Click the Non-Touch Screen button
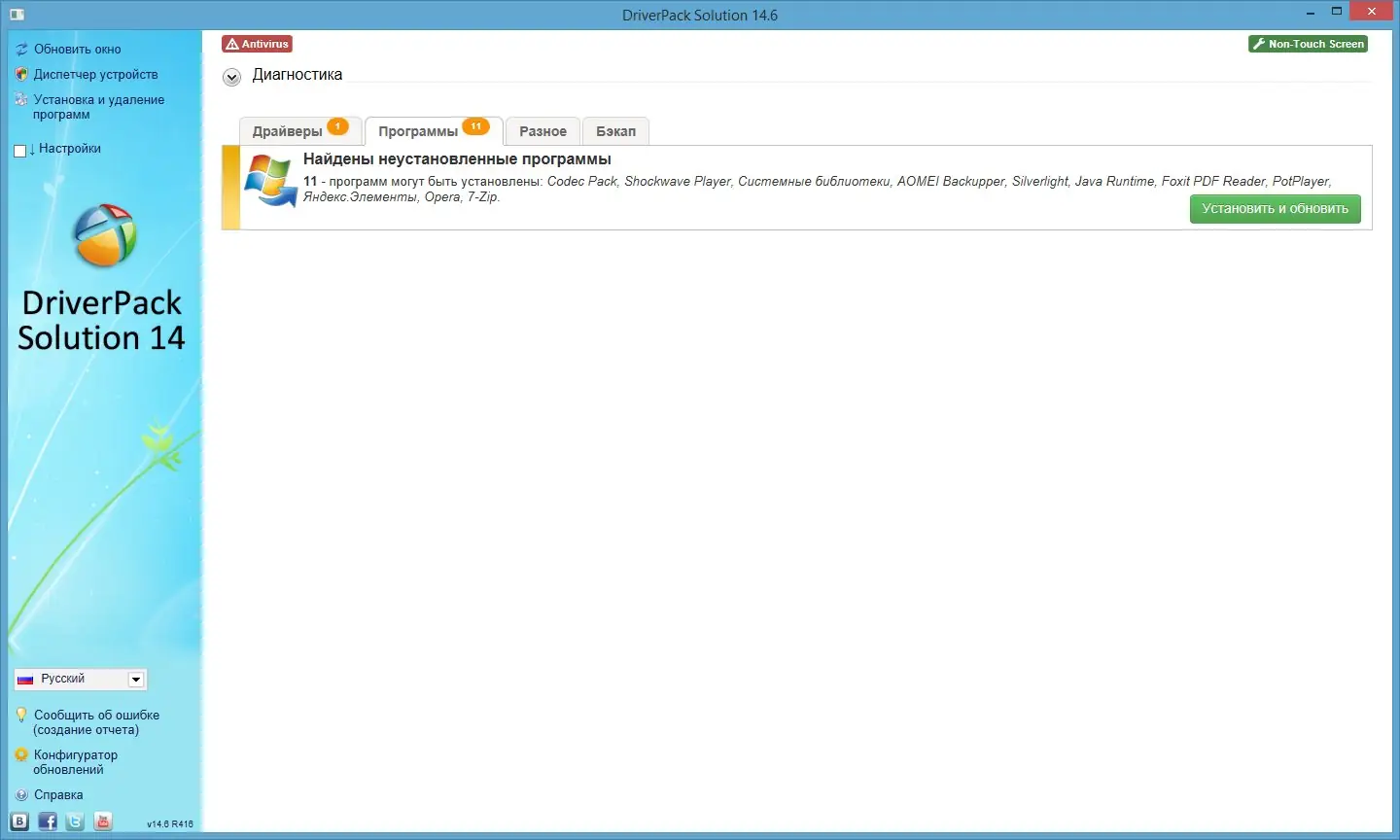 coord(1308,44)
